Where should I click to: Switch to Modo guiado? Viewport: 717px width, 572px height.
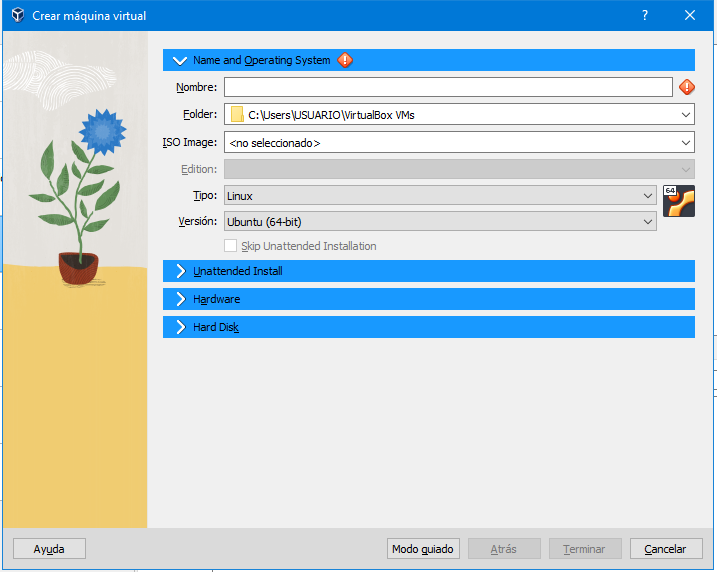point(423,549)
